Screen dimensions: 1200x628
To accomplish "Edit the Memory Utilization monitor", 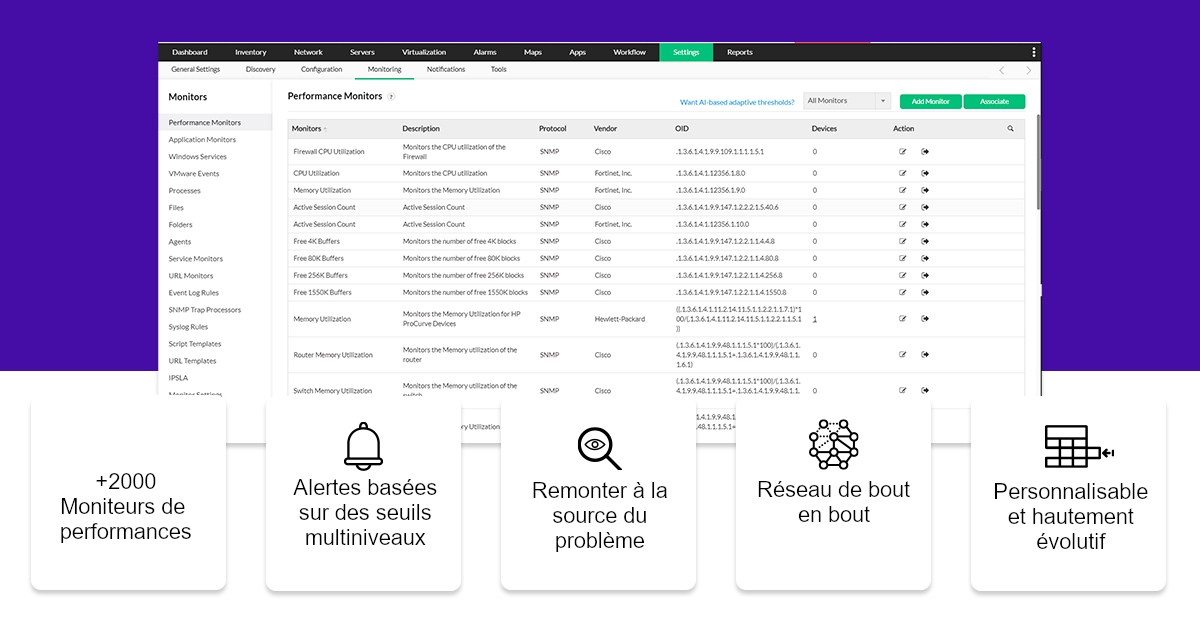I will 903,188.
